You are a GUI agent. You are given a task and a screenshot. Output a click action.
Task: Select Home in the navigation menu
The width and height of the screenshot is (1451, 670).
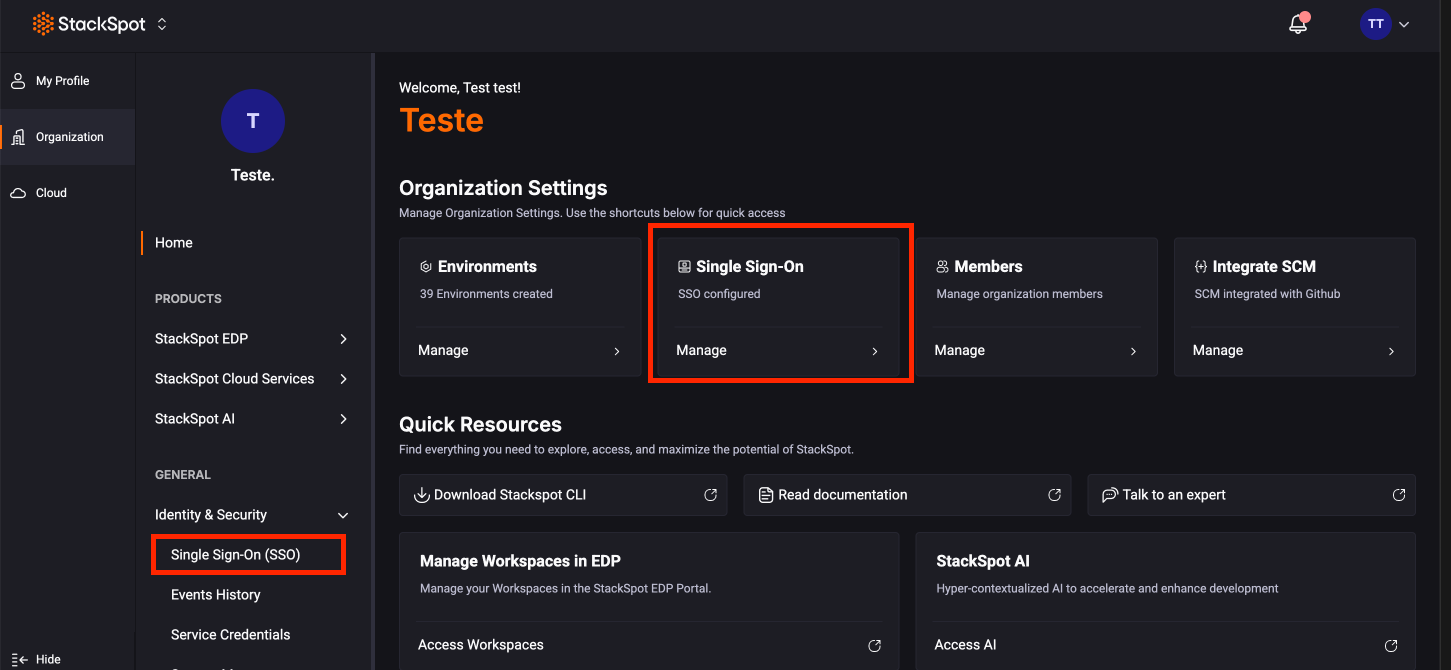pos(173,242)
